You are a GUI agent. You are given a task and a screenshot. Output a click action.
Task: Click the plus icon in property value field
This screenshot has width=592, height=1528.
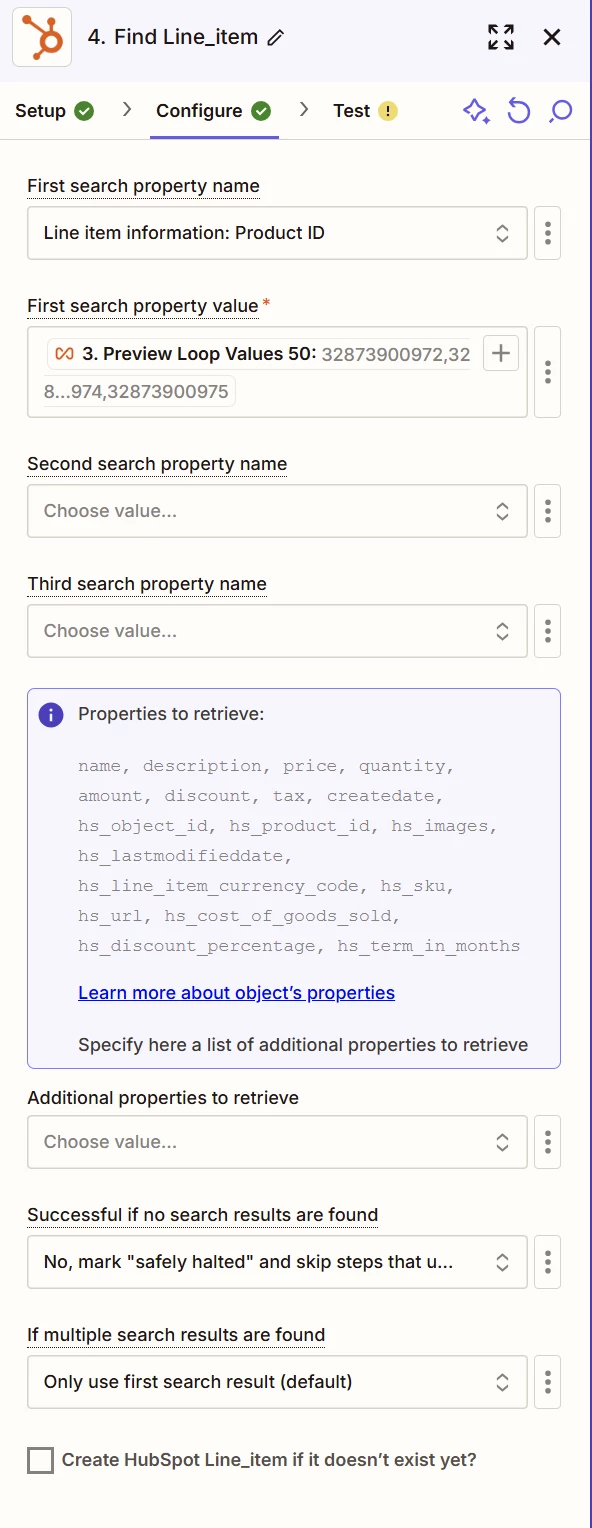click(x=501, y=353)
